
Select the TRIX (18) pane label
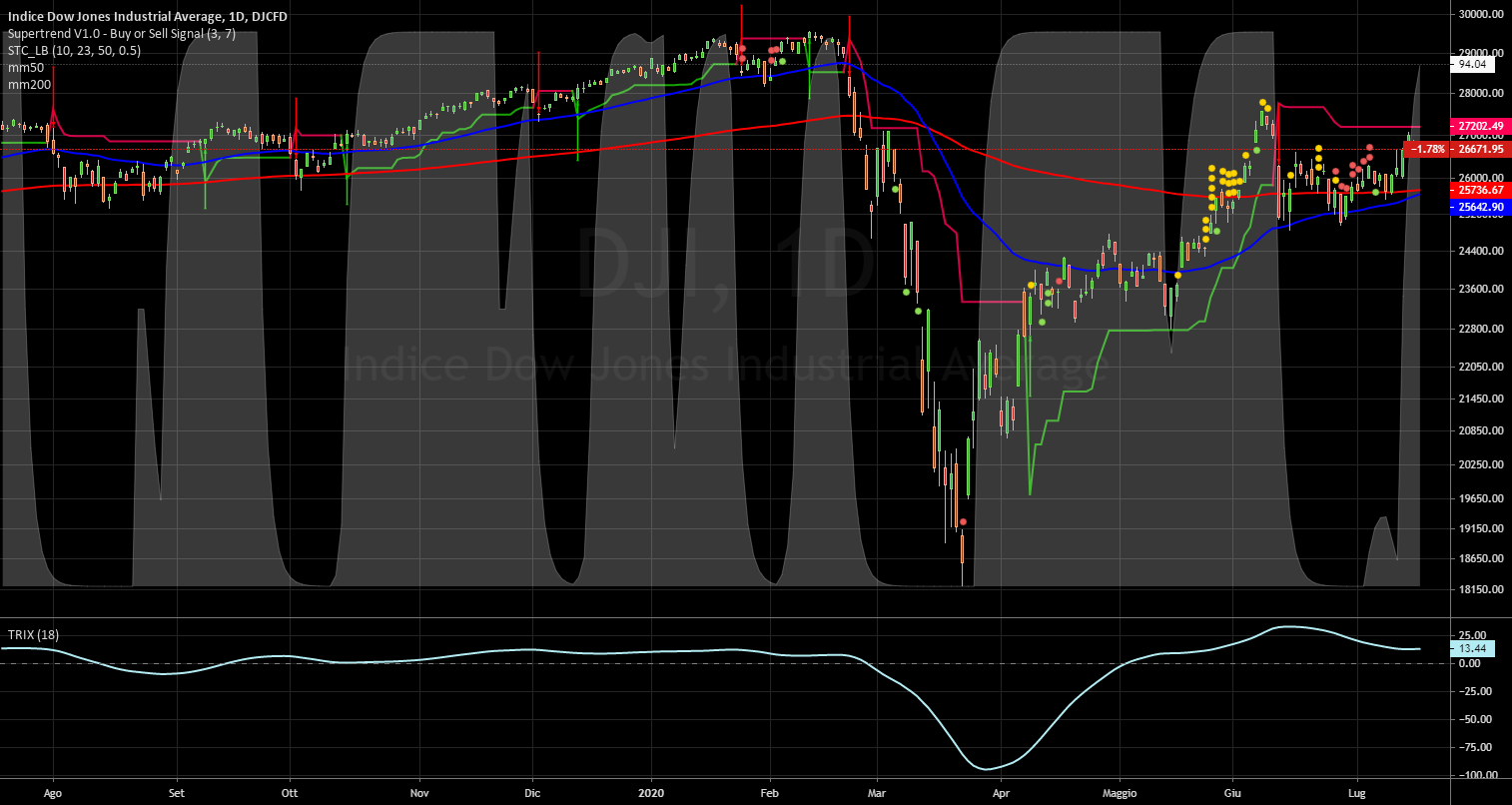[32, 634]
